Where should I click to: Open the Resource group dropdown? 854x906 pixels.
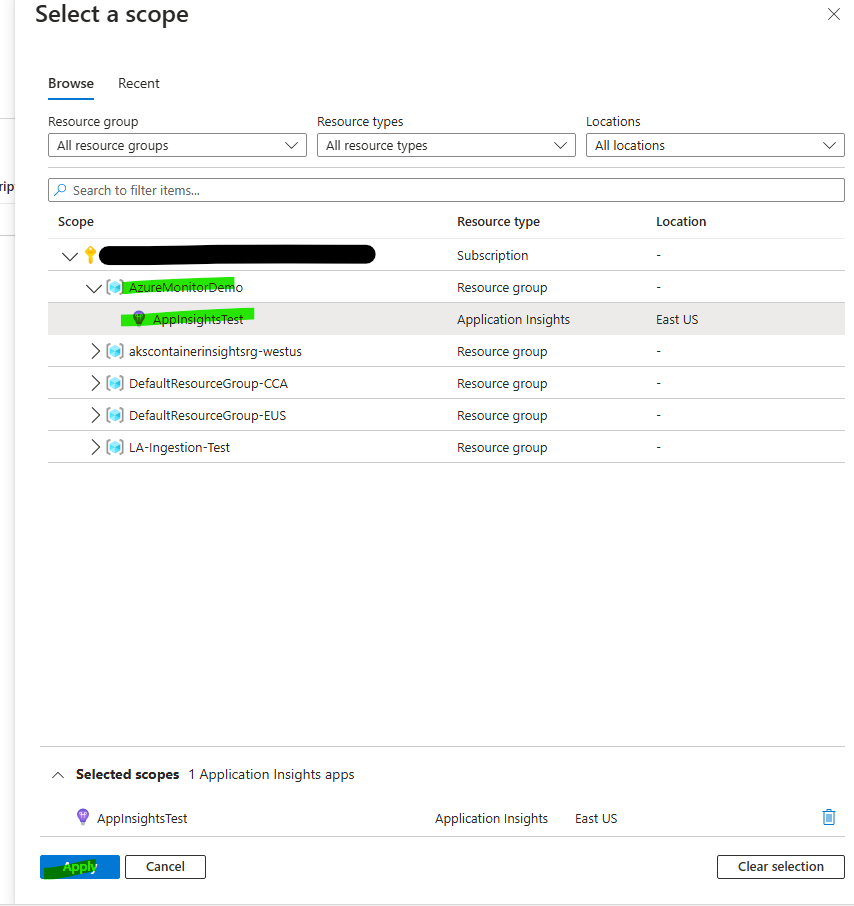177,145
